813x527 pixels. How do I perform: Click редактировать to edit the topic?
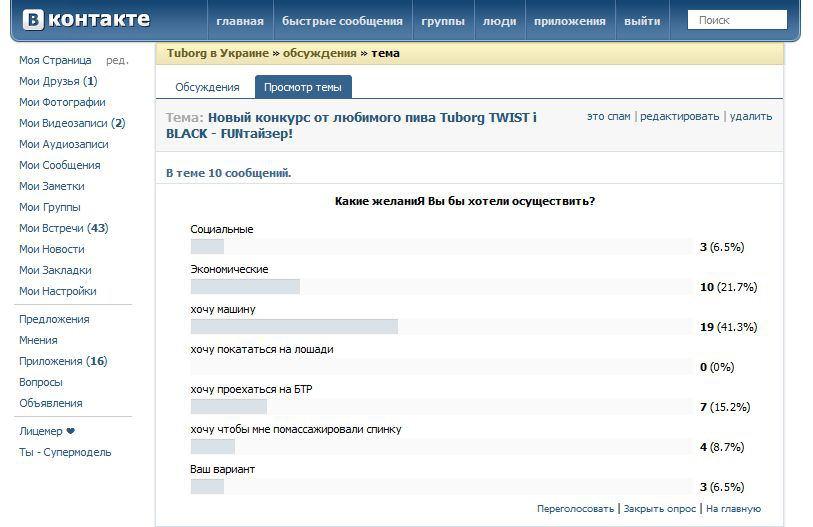(x=679, y=116)
